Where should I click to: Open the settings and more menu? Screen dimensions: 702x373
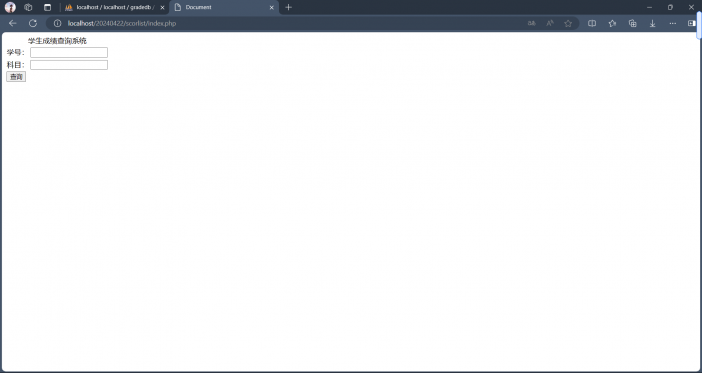672,23
